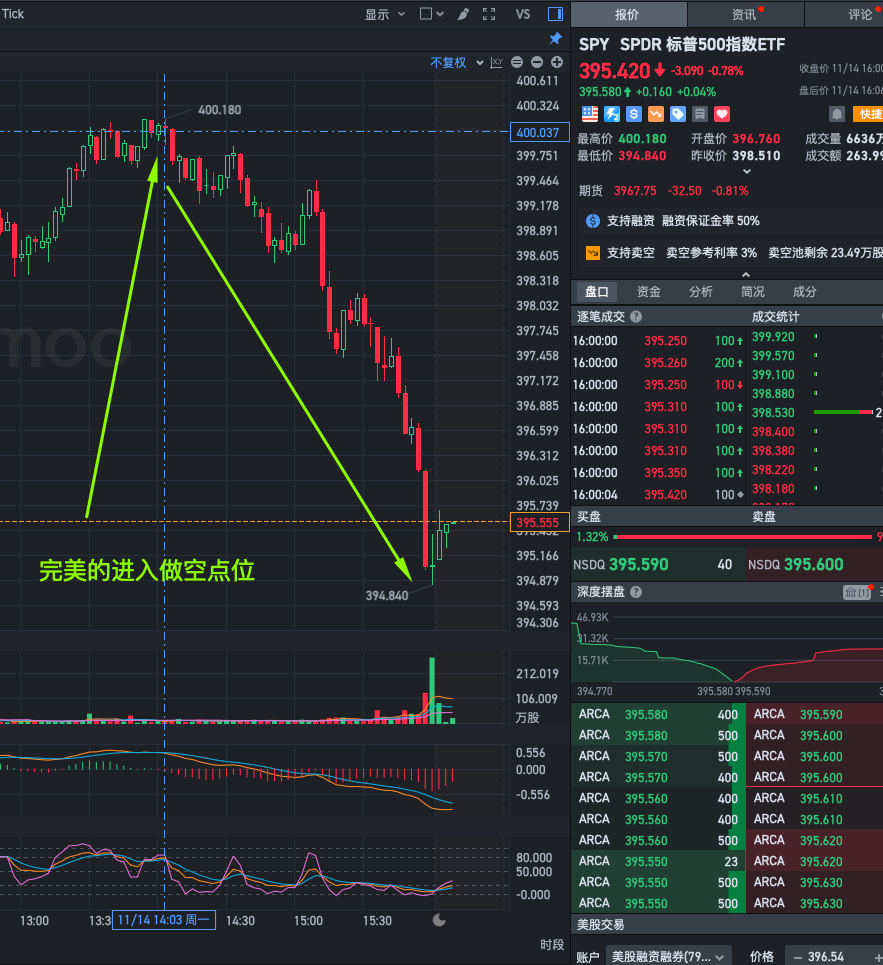Click the 时段 session label
Screen dimensions: 883x965
point(552,945)
